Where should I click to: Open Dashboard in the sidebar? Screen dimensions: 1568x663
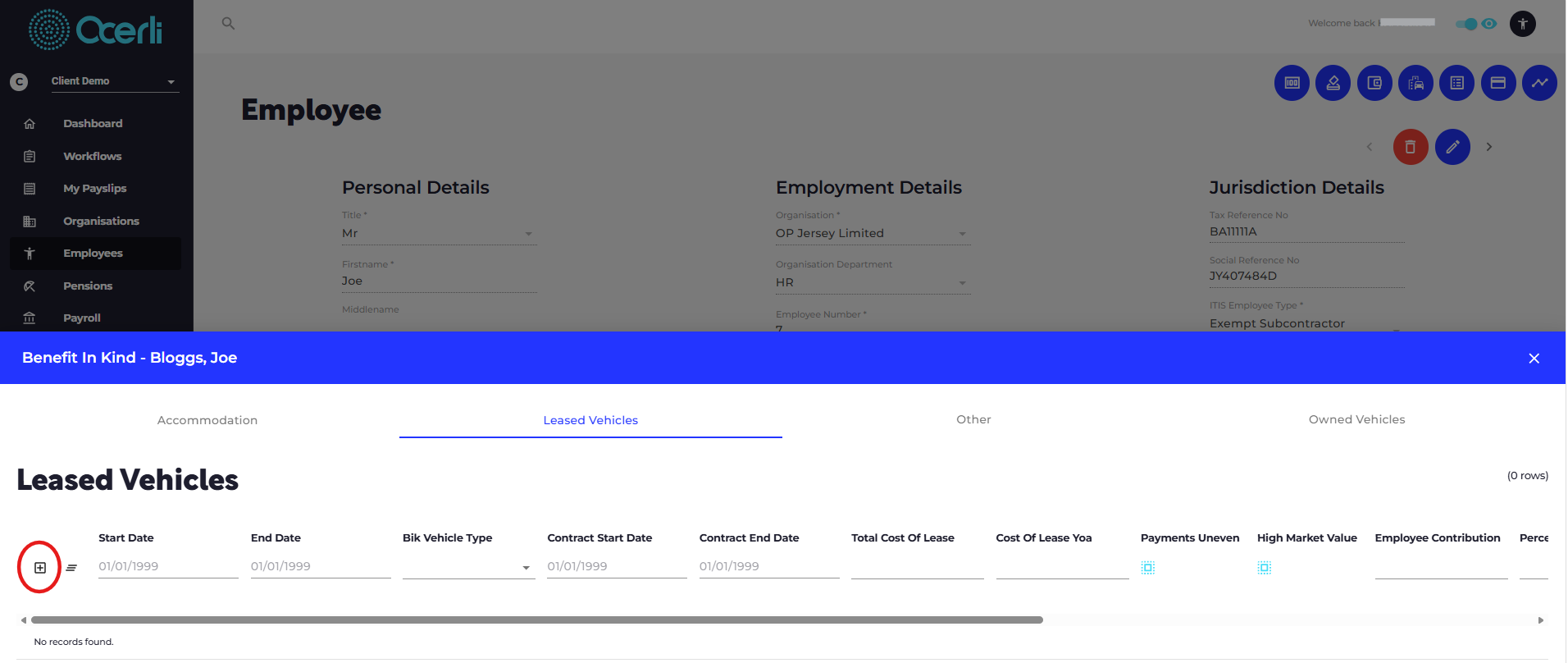[x=95, y=124]
